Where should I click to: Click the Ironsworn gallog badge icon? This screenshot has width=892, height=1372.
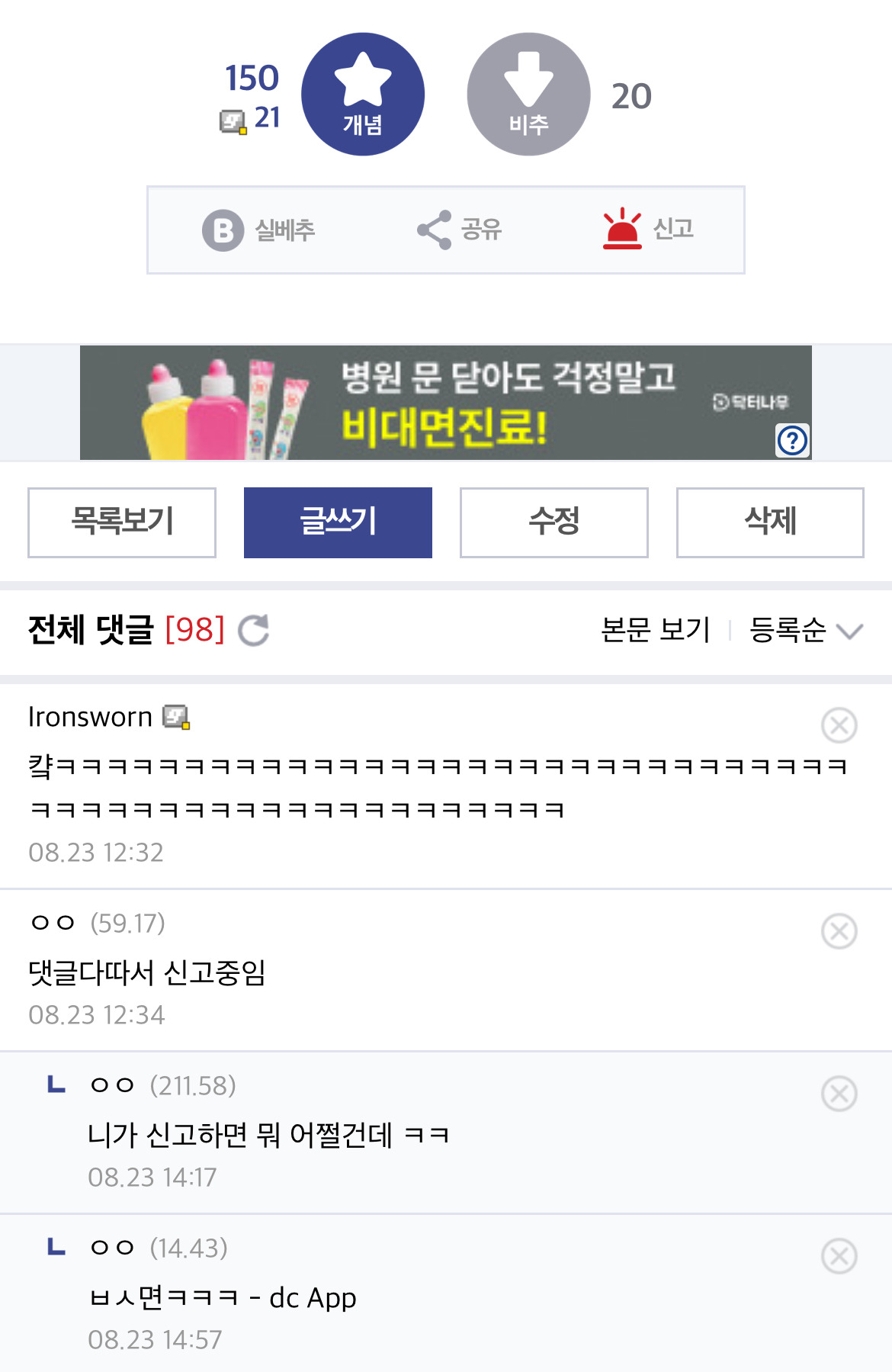[176, 717]
